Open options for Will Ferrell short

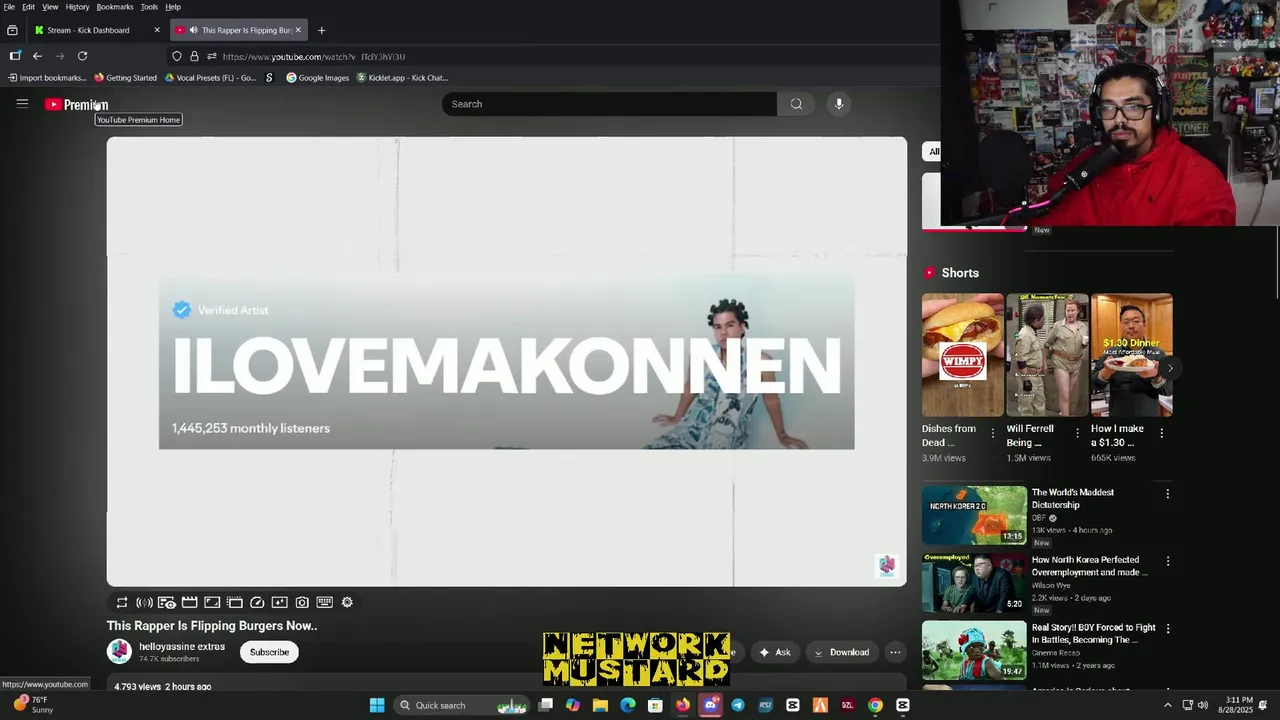(1077, 433)
